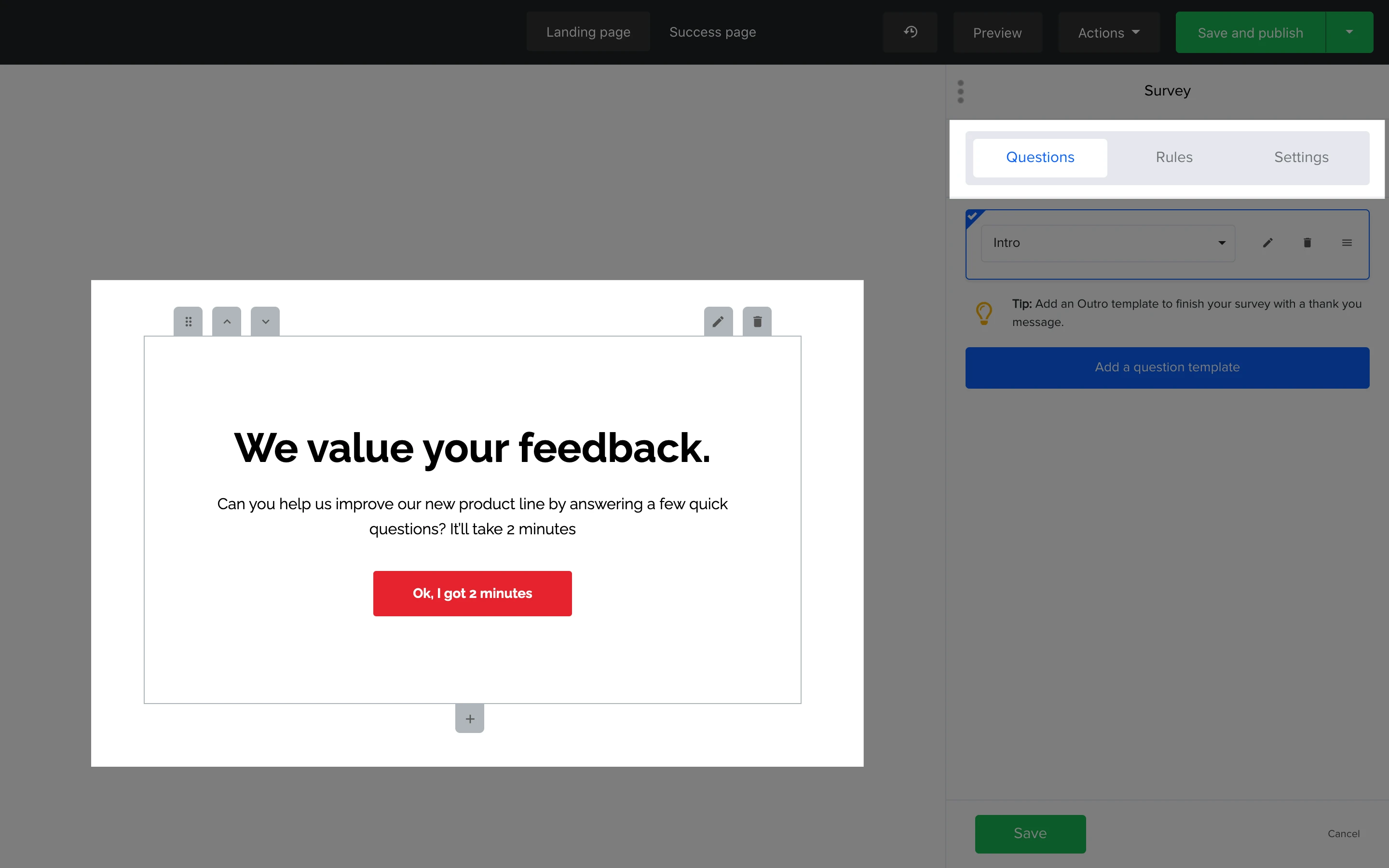Open arrow dropdown next to Save and publish
This screenshot has height=868, width=1389.
1349,32
